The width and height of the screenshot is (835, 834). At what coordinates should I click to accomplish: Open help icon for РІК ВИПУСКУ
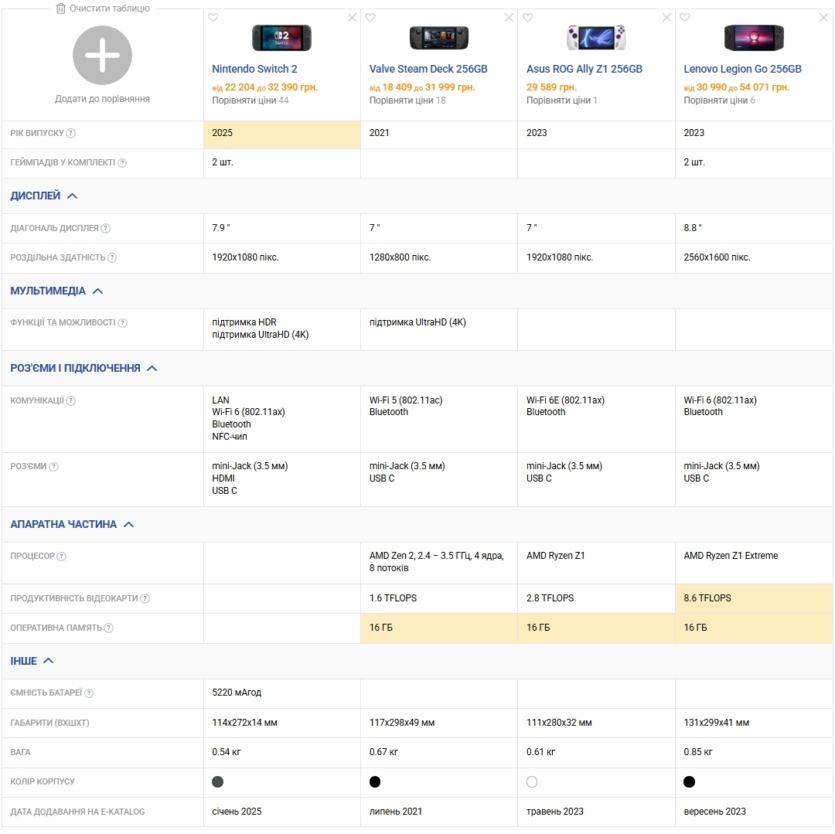tap(70, 133)
